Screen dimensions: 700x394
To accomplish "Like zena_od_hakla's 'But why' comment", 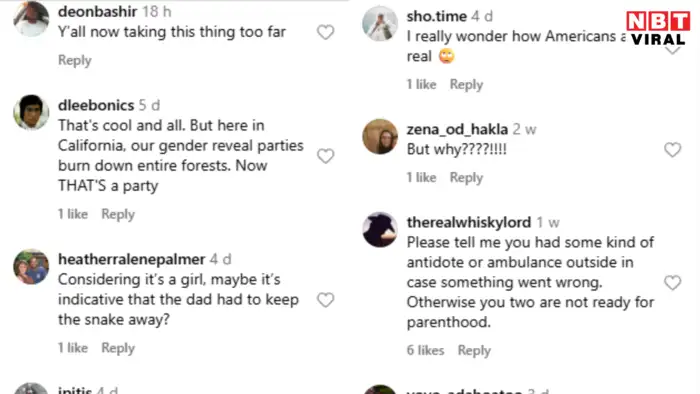I will 672,149.
